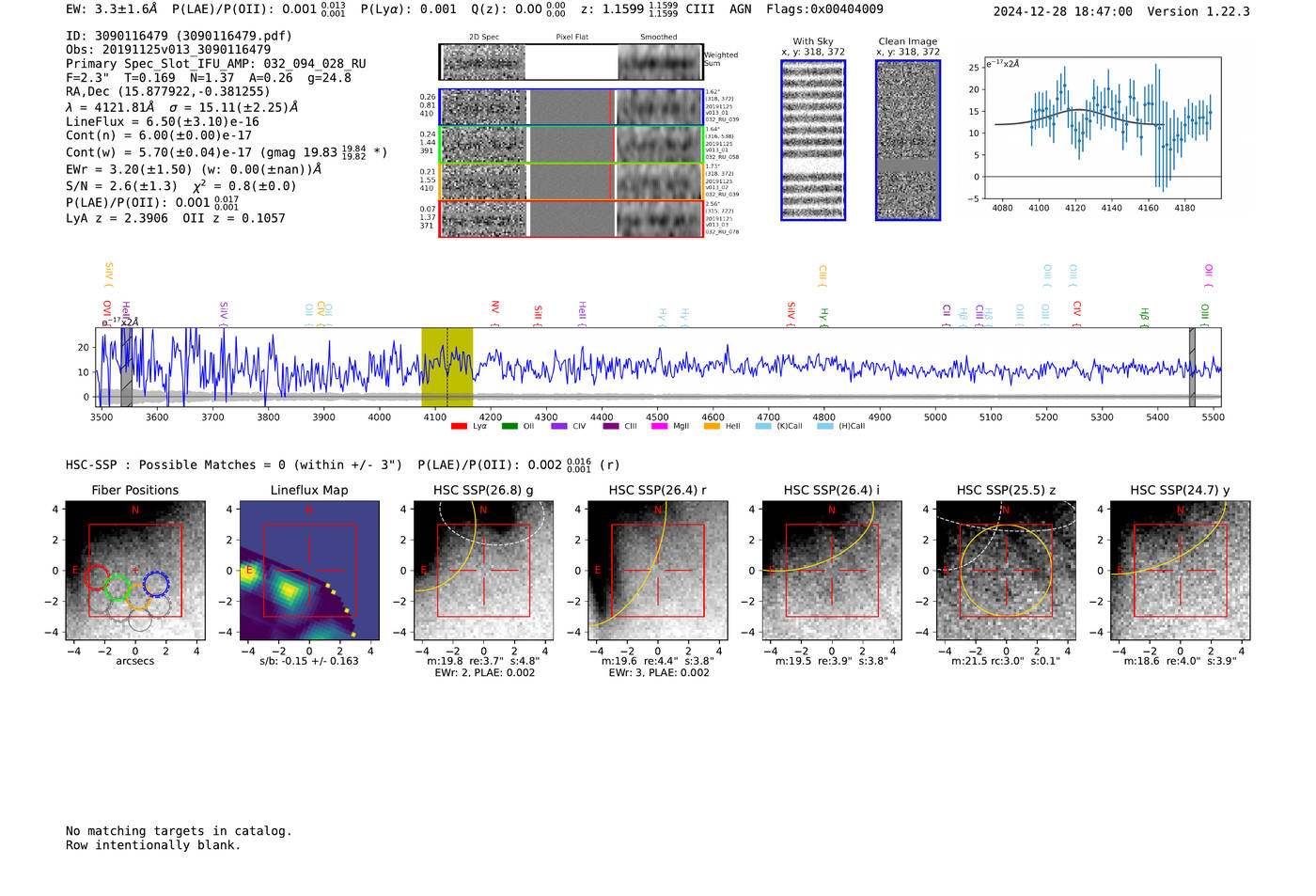Click the 'No matching targets in catalog.' message
The height and width of the screenshot is (896, 1316).
(x=179, y=830)
